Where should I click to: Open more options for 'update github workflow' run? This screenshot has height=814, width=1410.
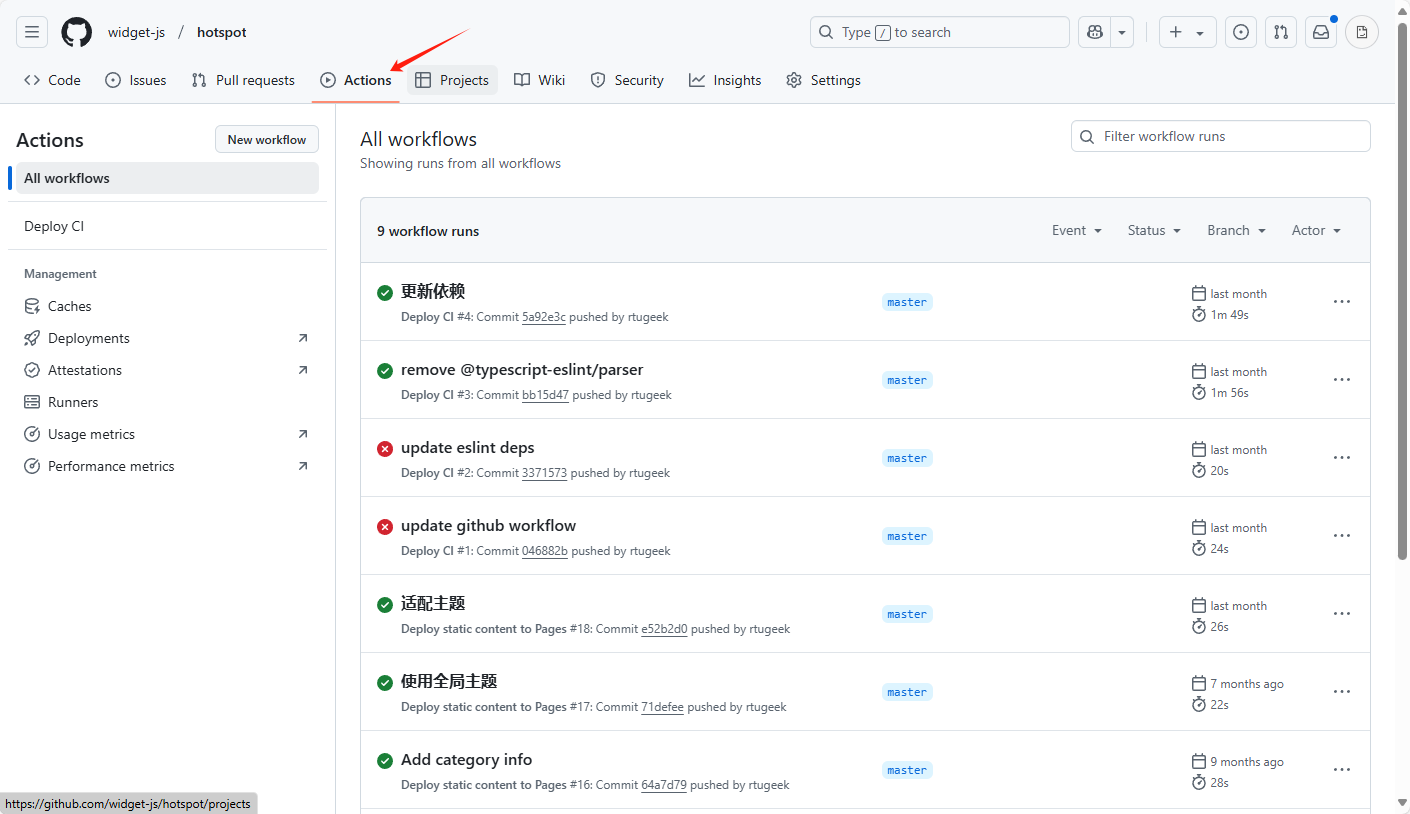tap(1342, 535)
